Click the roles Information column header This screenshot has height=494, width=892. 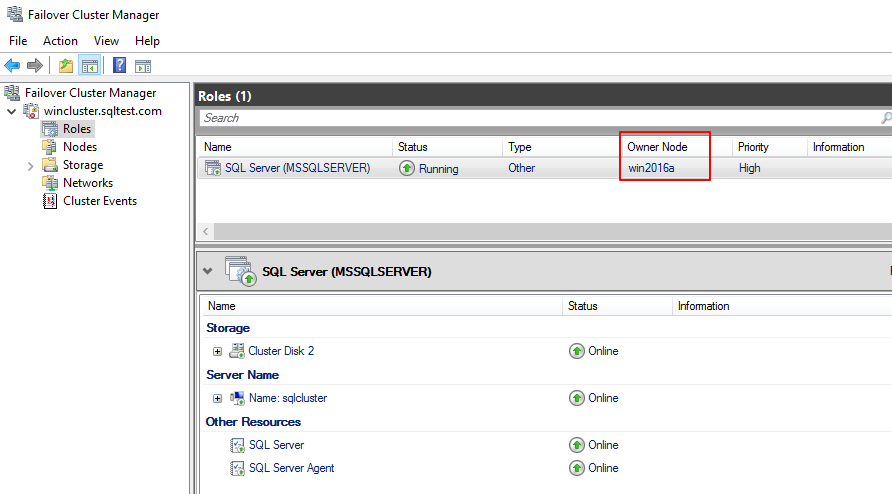[x=849, y=147]
